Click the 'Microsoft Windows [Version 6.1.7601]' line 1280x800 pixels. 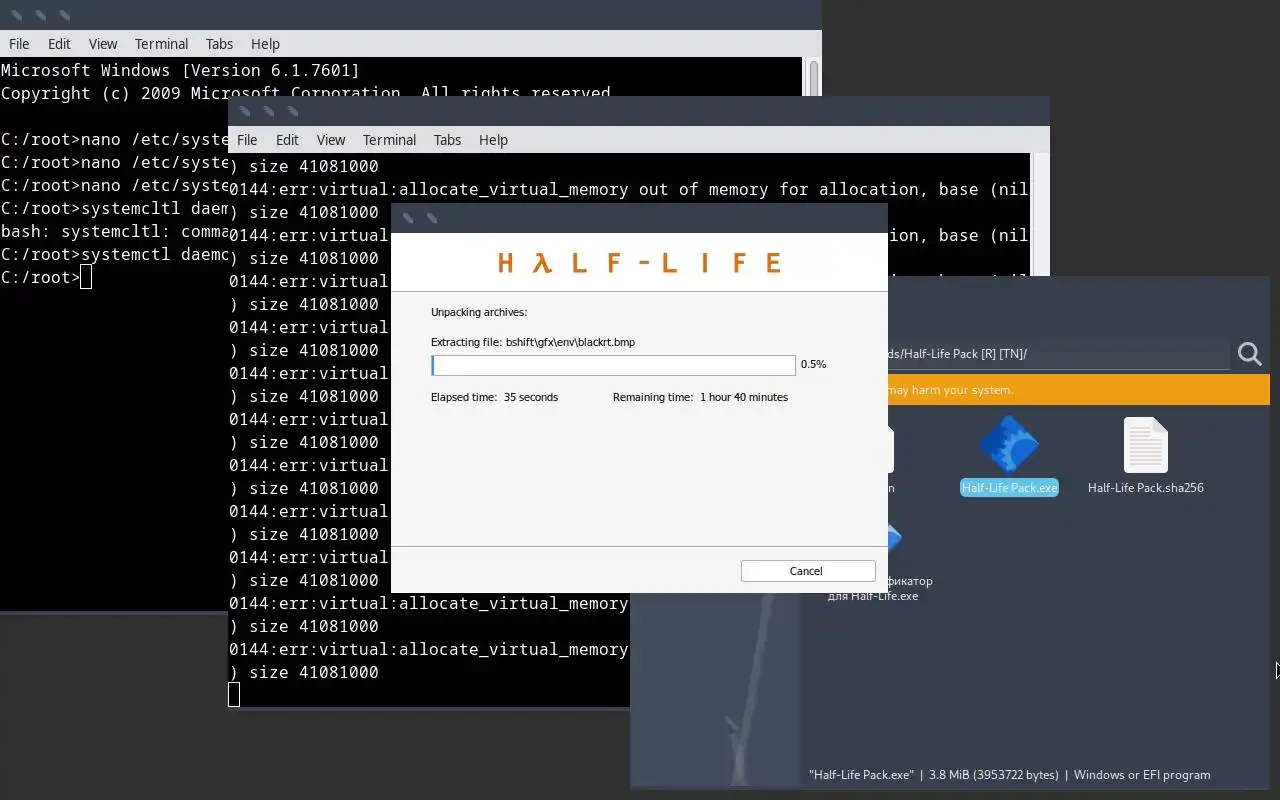pyautogui.click(x=180, y=70)
